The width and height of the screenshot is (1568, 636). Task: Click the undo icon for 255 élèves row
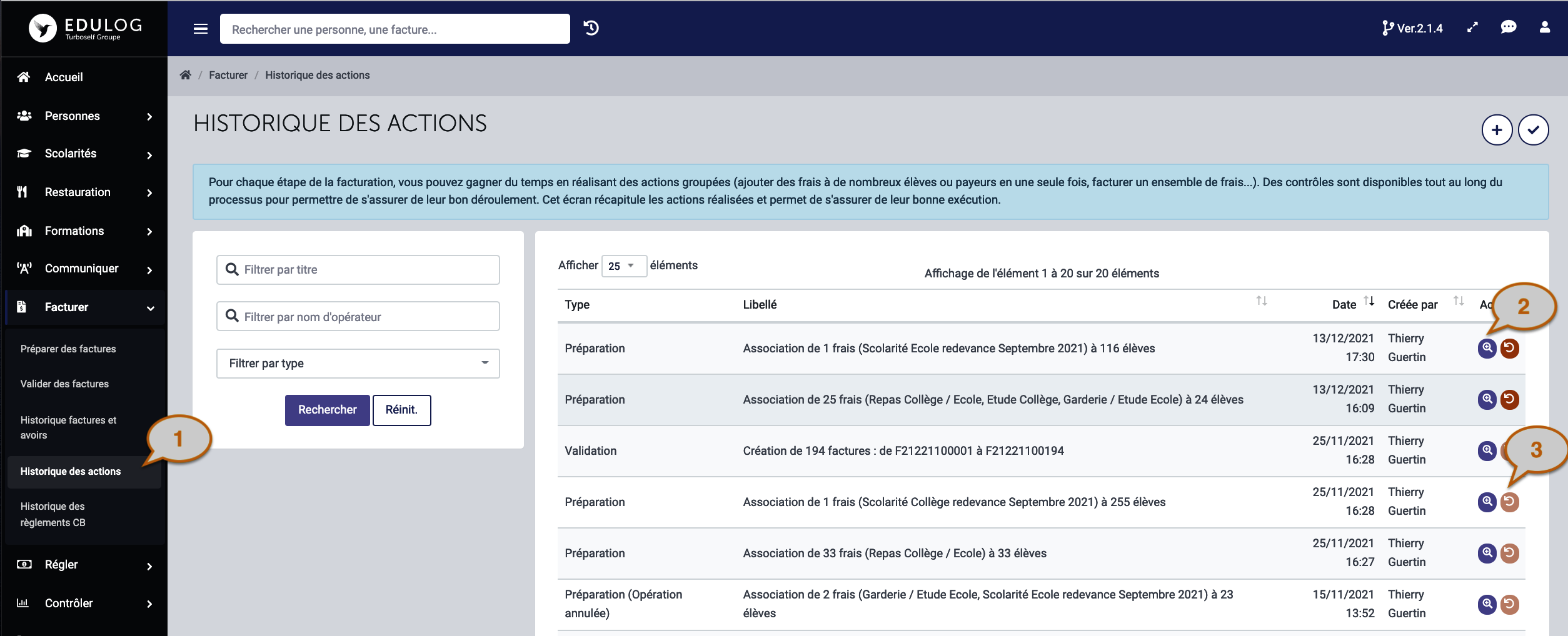1510,502
